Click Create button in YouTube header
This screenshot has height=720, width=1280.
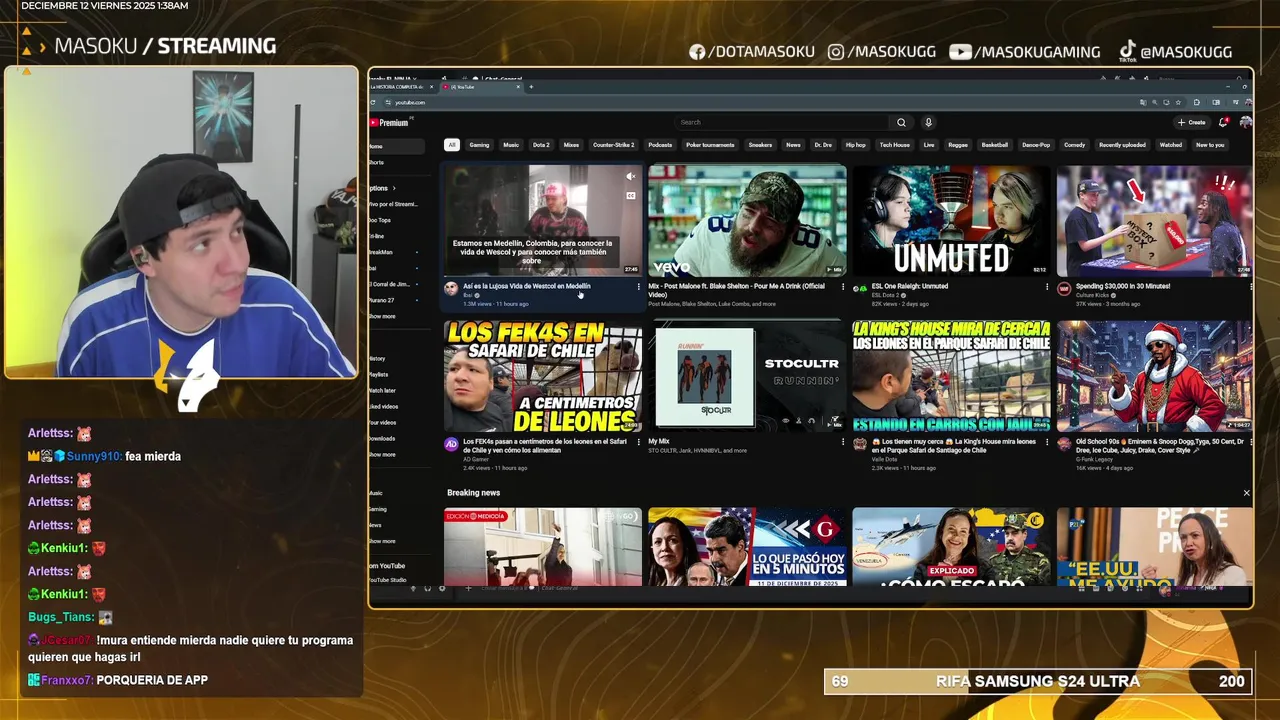point(1191,123)
